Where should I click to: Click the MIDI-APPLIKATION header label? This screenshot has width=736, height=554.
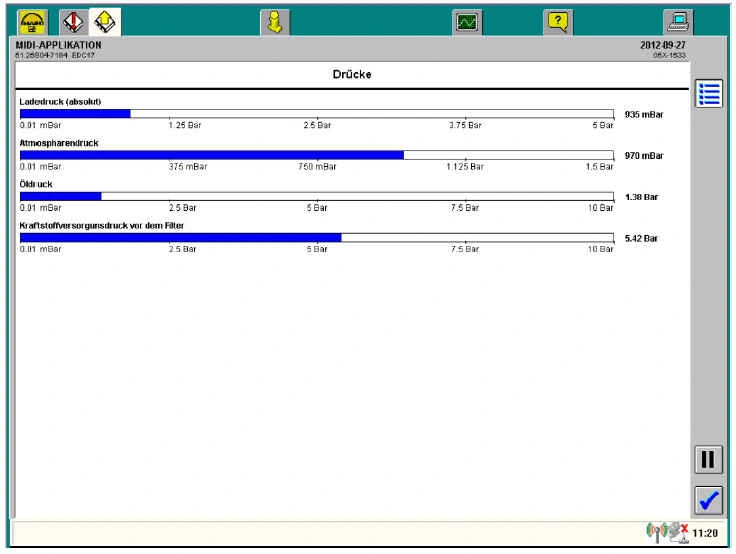point(59,45)
